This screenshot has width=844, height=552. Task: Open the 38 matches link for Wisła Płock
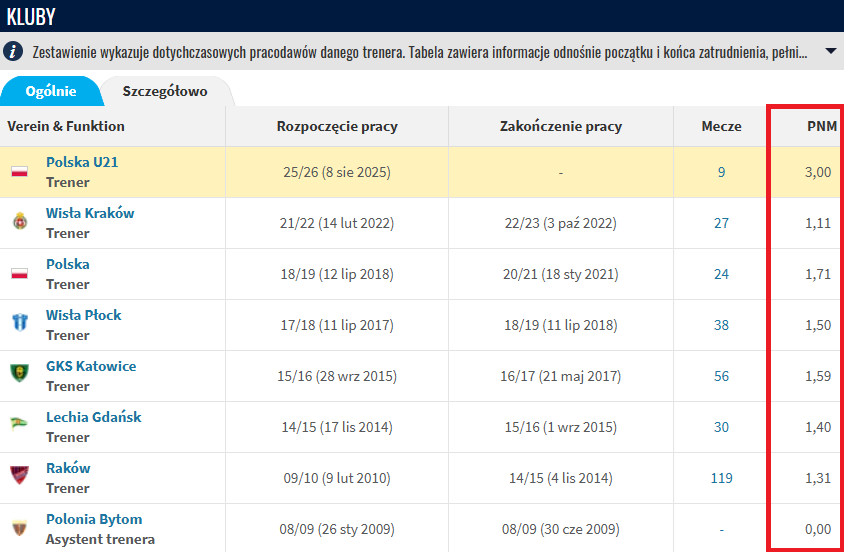click(721, 325)
